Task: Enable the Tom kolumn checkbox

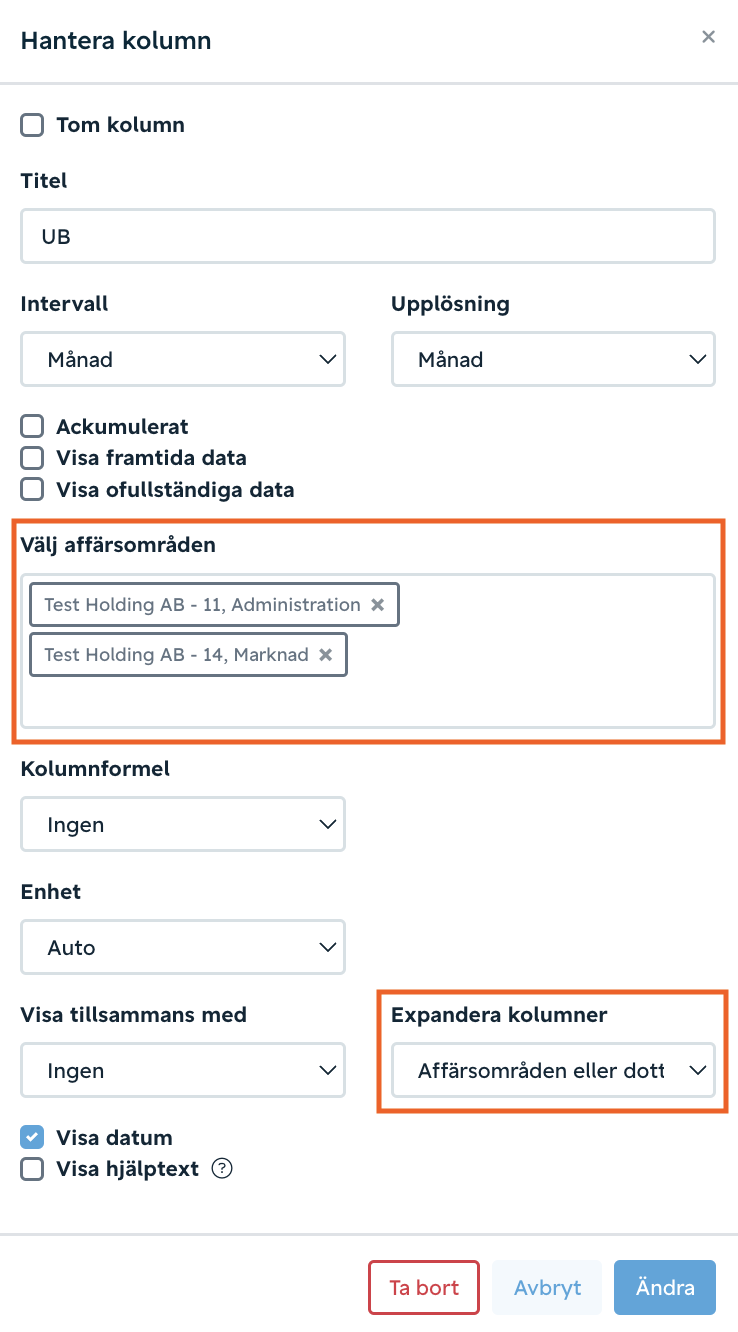Action: pyautogui.click(x=33, y=125)
